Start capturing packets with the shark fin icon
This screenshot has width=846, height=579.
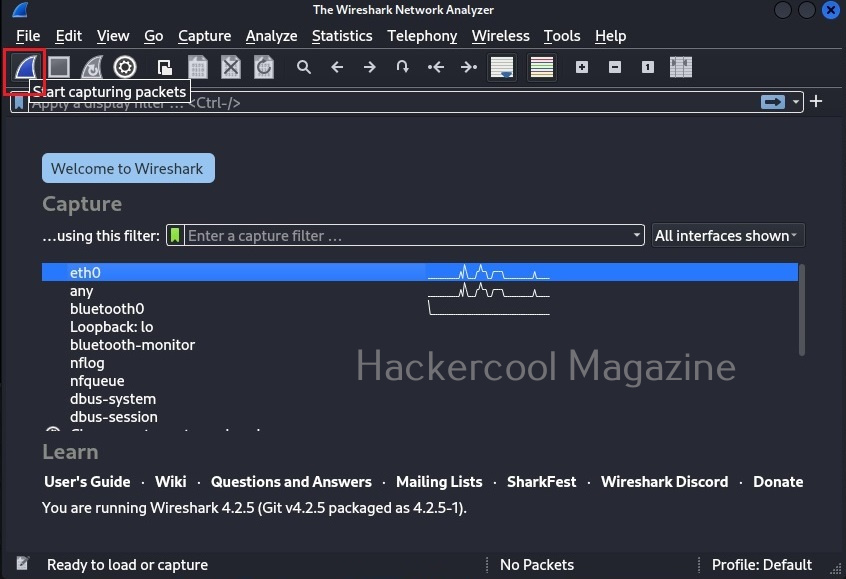pos(25,67)
